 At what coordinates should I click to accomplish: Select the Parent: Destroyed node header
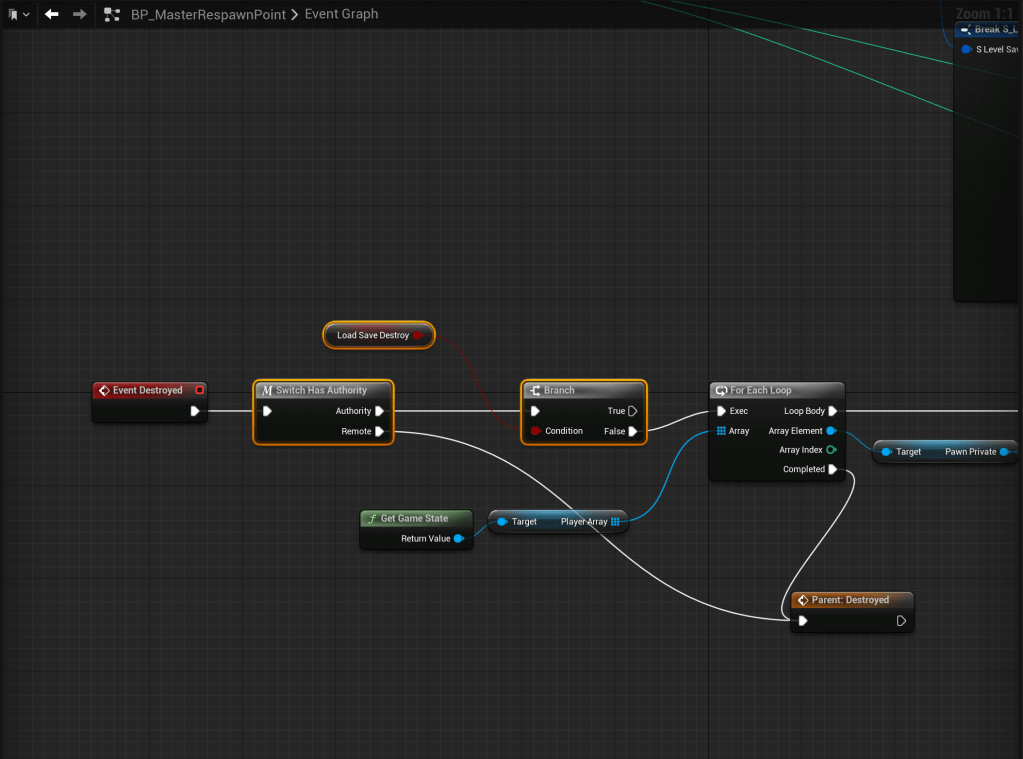point(850,600)
